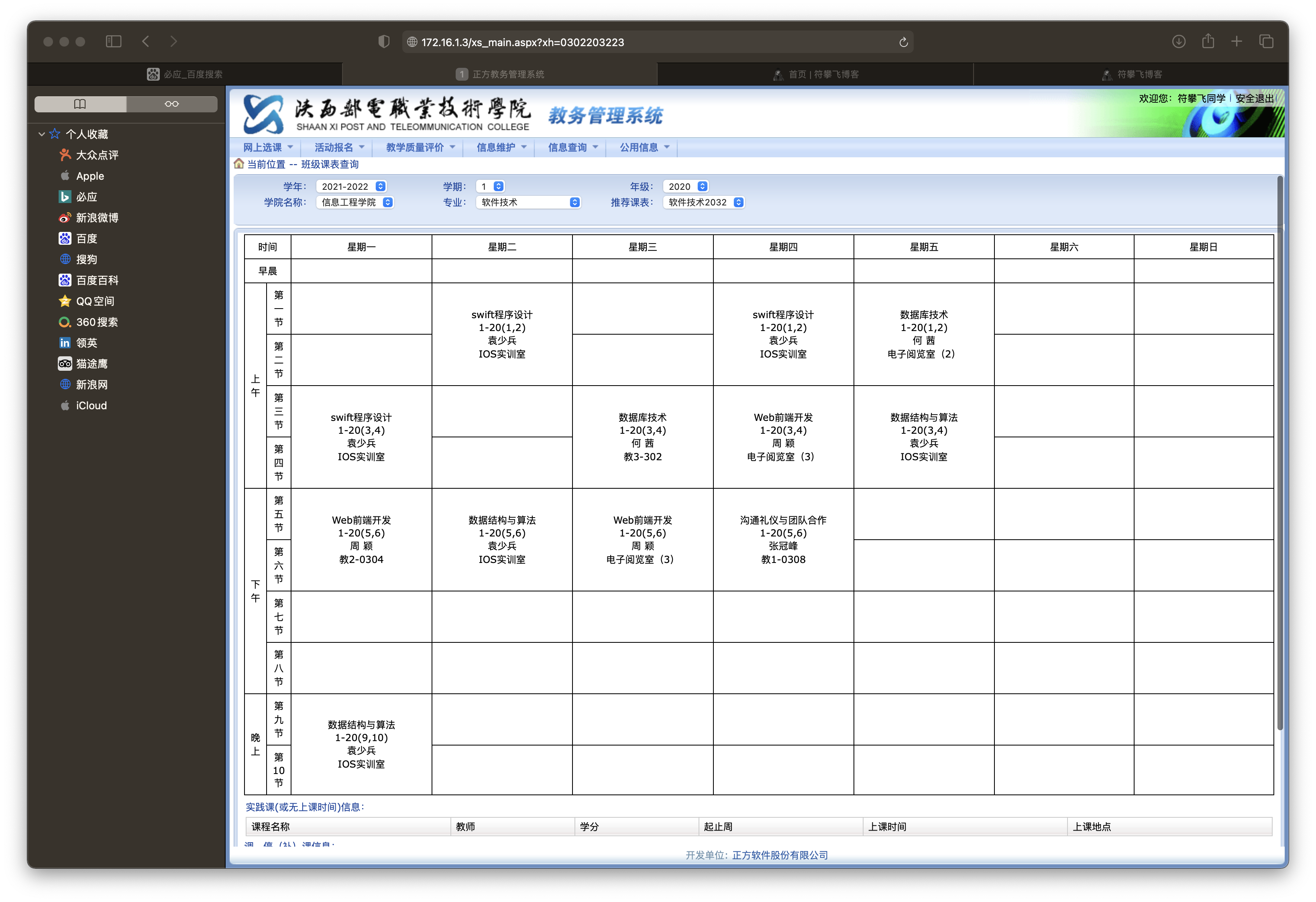Click the 上课地点 column header

pos(1169,826)
